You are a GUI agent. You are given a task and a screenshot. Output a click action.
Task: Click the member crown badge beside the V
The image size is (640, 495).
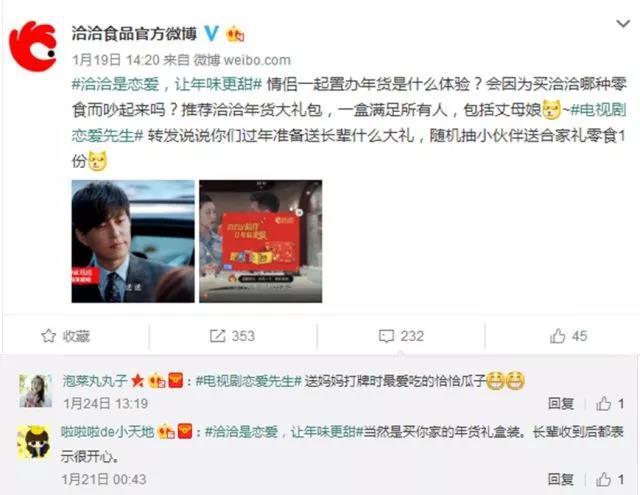point(235,33)
